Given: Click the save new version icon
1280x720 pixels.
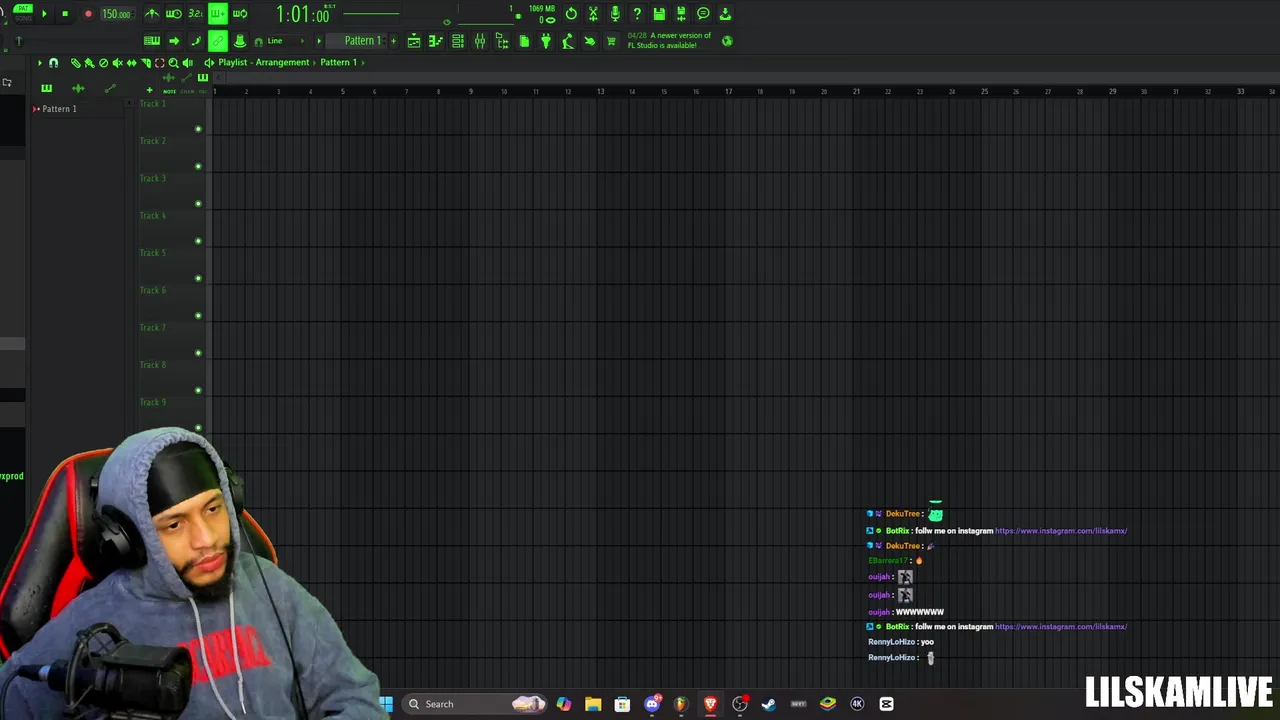Looking at the screenshot, I should [x=681, y=14].
